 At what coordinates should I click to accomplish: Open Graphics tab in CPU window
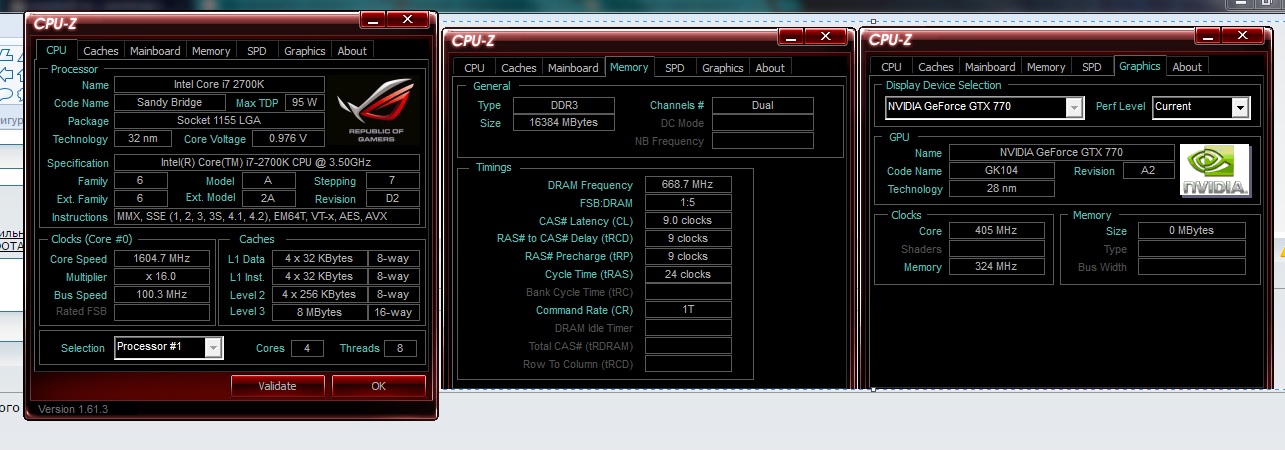click(304, 50)
